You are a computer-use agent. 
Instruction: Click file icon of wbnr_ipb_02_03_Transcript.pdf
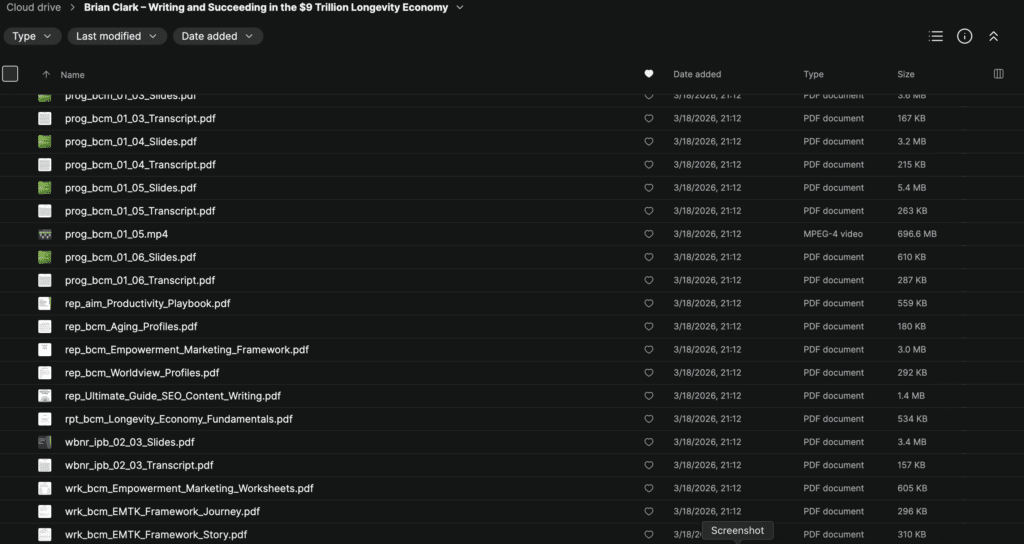click(x=44, y=465)
